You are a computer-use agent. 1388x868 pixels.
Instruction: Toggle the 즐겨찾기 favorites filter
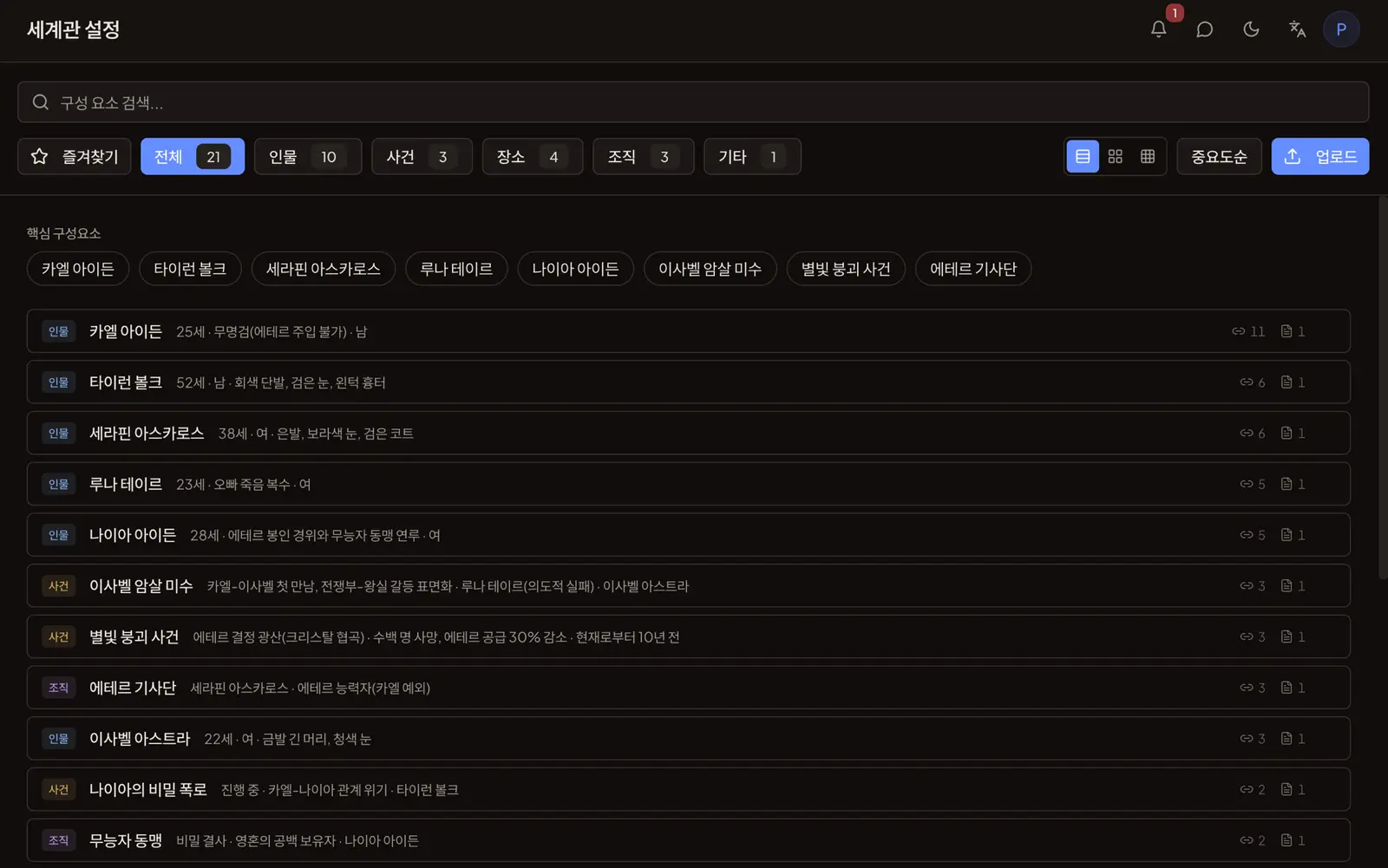[x=75, y=157]
